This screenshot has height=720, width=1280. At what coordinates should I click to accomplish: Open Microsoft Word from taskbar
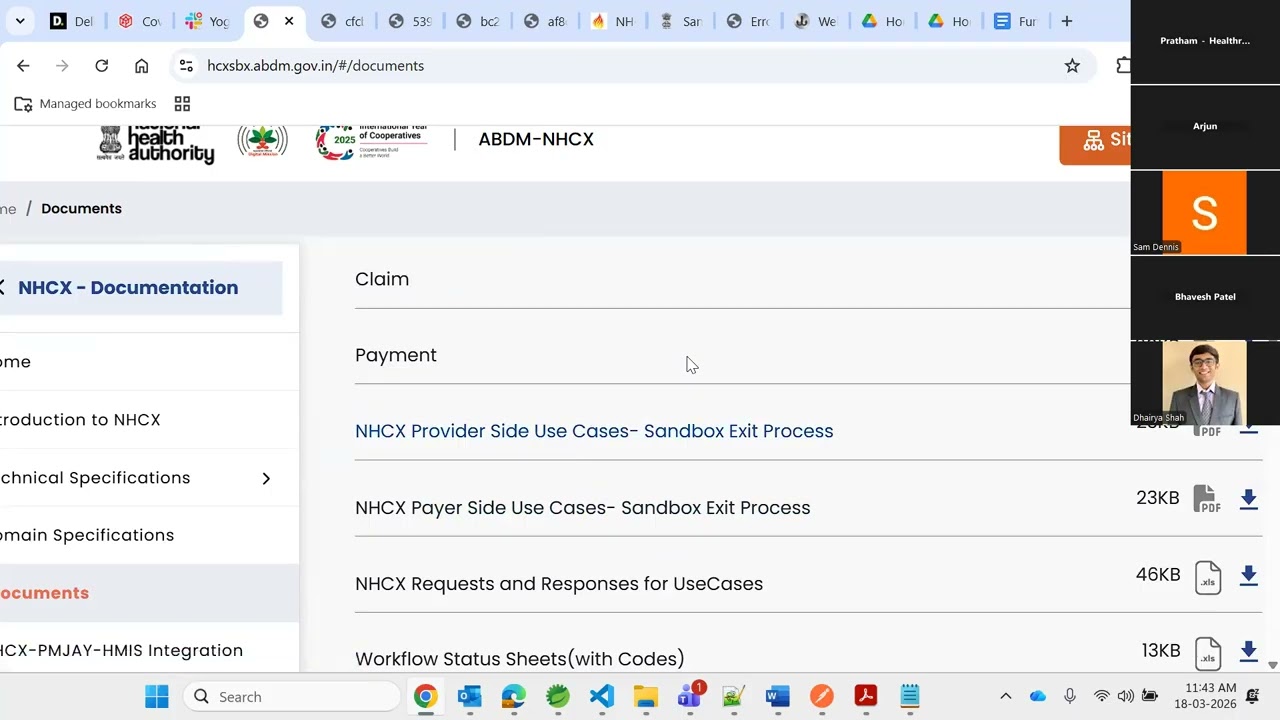point(778,696)
